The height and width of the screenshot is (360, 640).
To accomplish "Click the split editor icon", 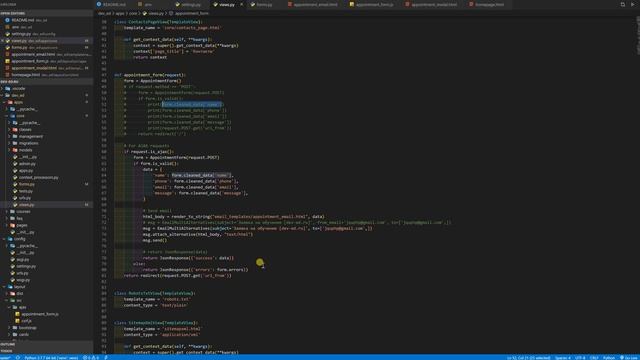I will tap(623, 4).
